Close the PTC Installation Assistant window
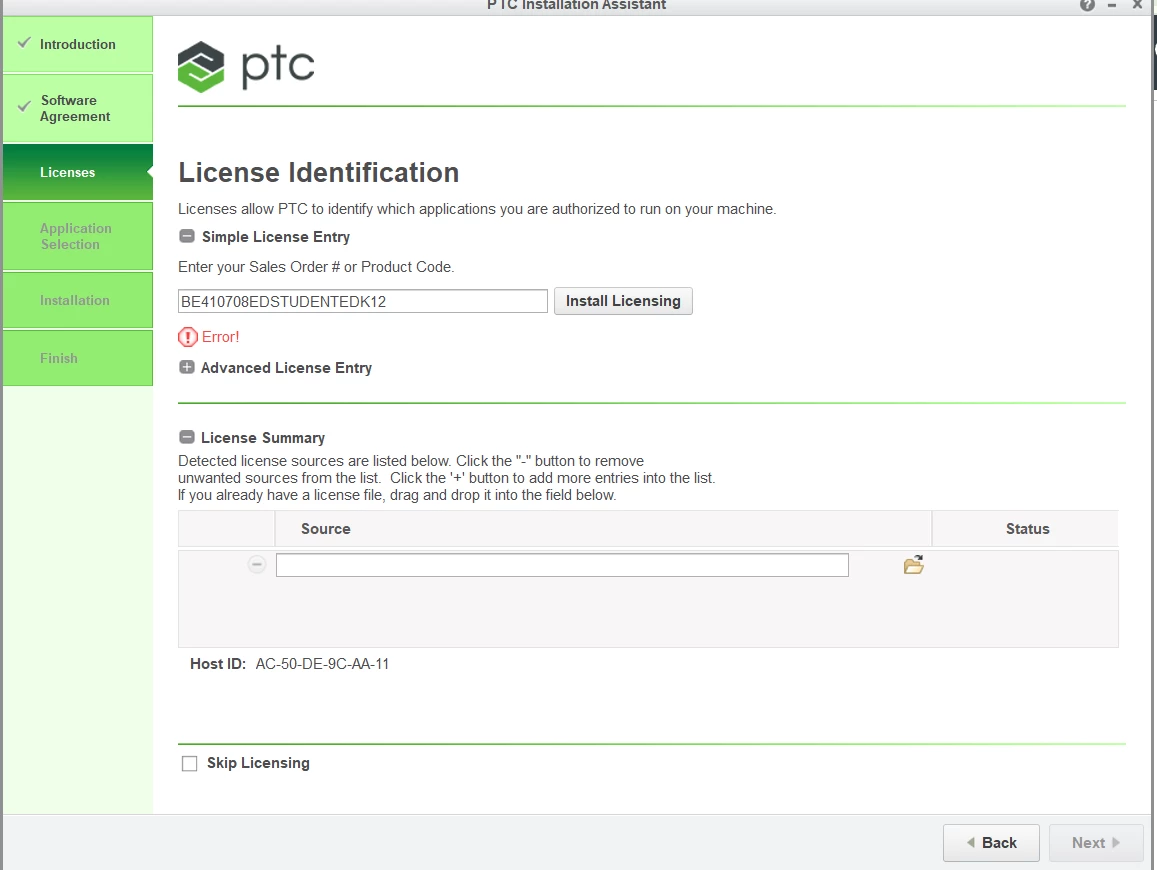The height and width of the screenshot is (870, 1157). click(x=1137, y=5)
